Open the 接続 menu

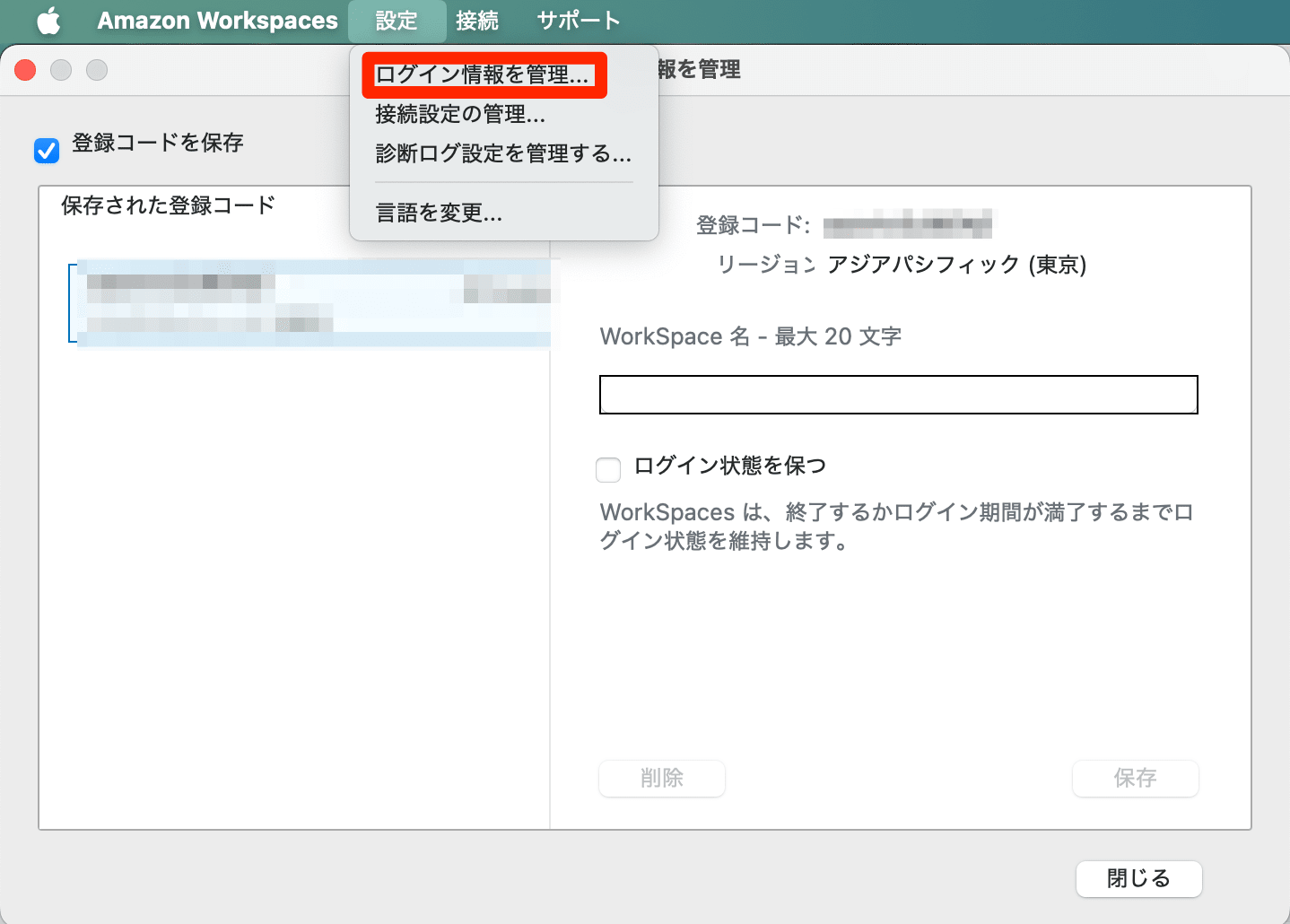coord(476,21)
